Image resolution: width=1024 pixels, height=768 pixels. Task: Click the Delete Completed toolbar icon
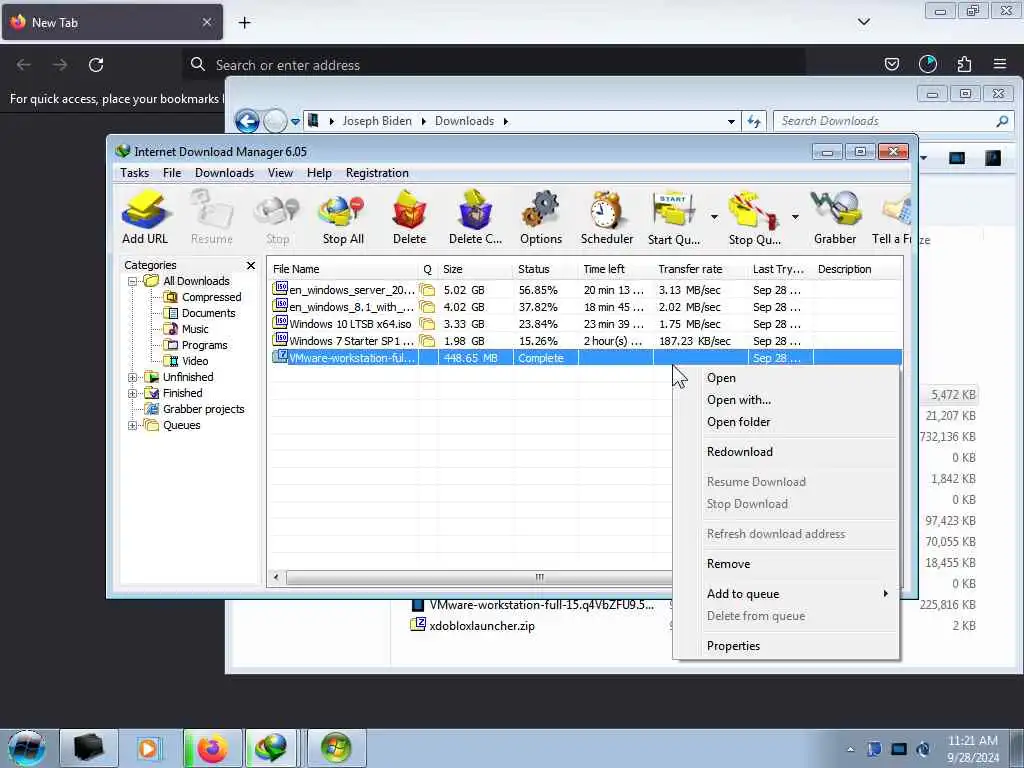475,217
